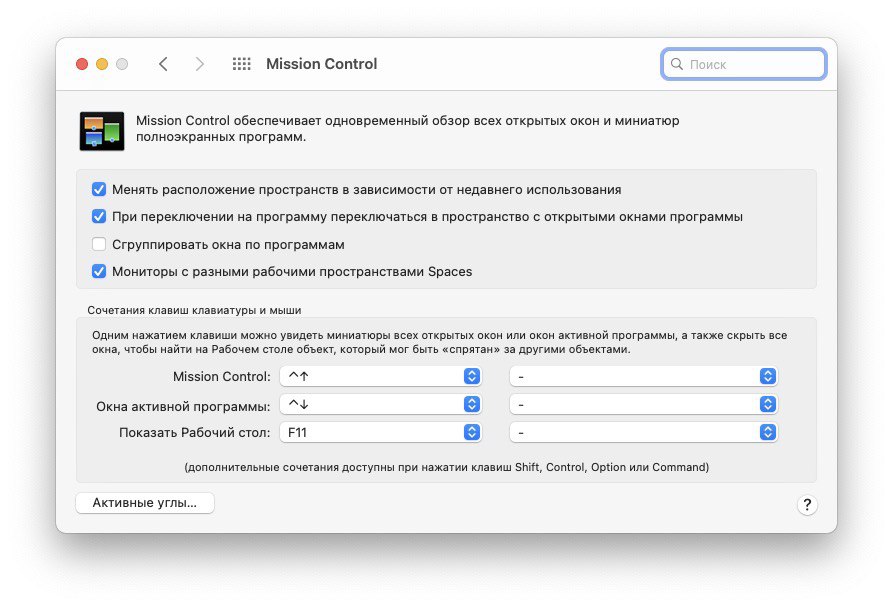Viewport: 893px width, 607px height.
Task: Show all preferences grid icon
Action: click(x=241, y=64)
